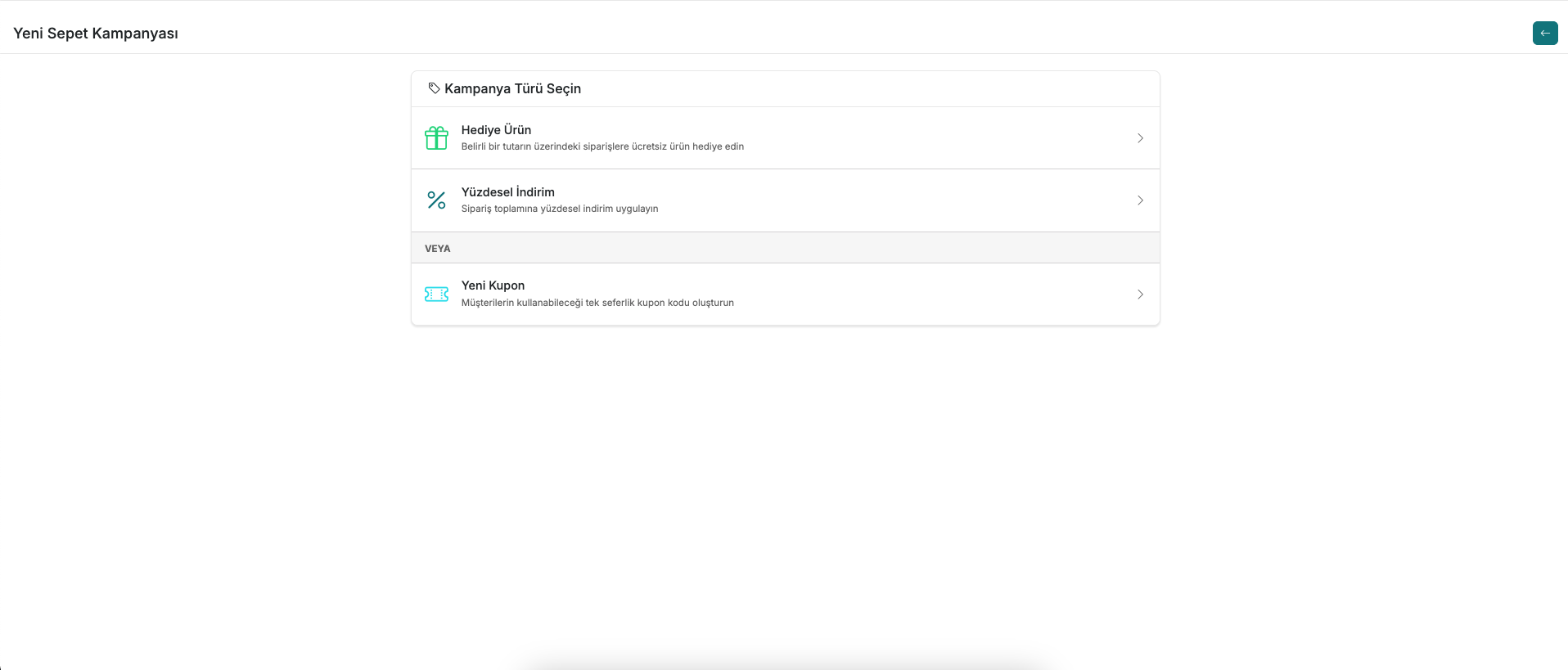Click the tag icon beside Kampanya Türü Seçin
This screenshot has width=1568, height=670.
434,88
